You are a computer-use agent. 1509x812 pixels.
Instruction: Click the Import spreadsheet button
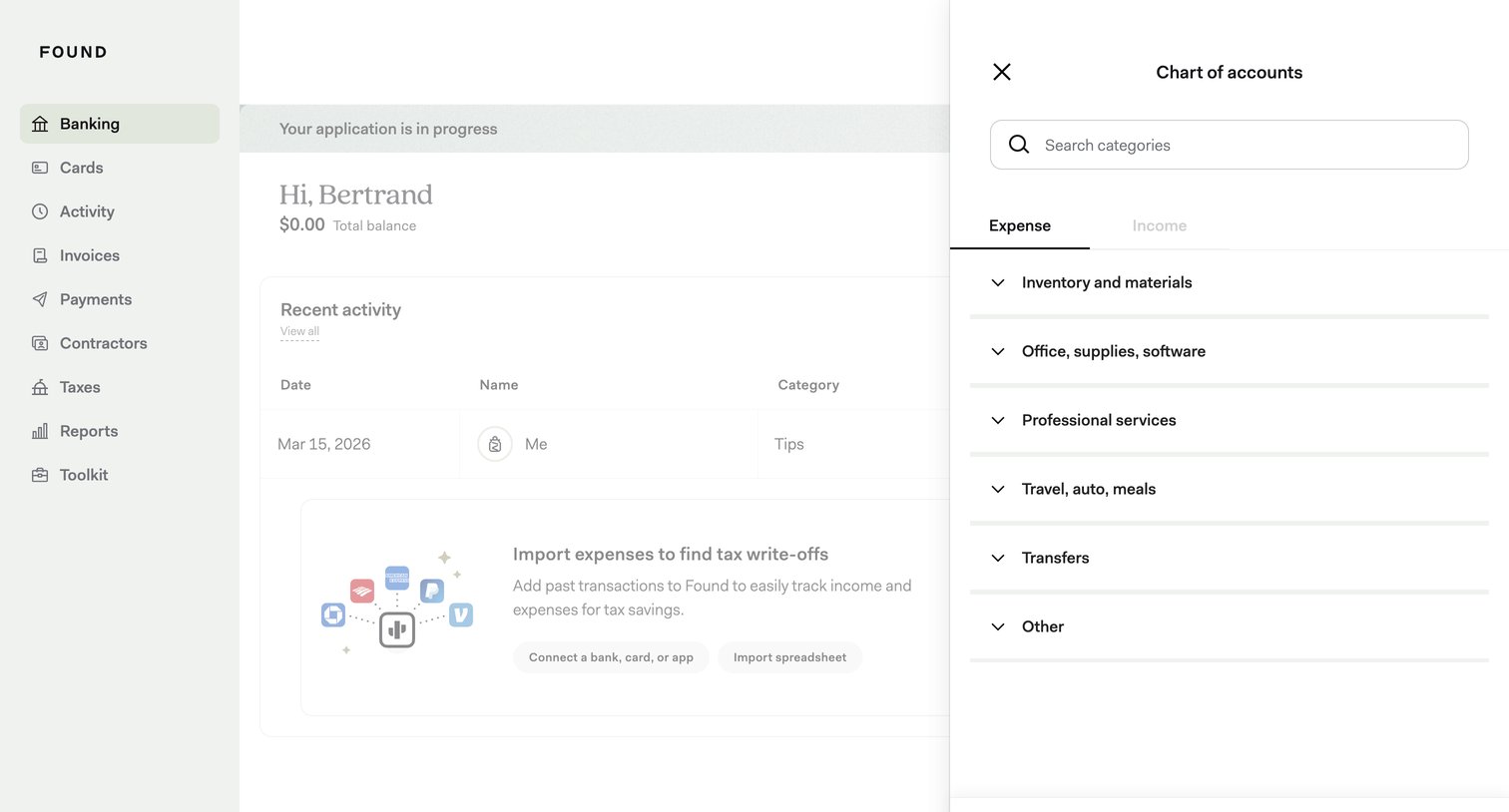(789, 657)
